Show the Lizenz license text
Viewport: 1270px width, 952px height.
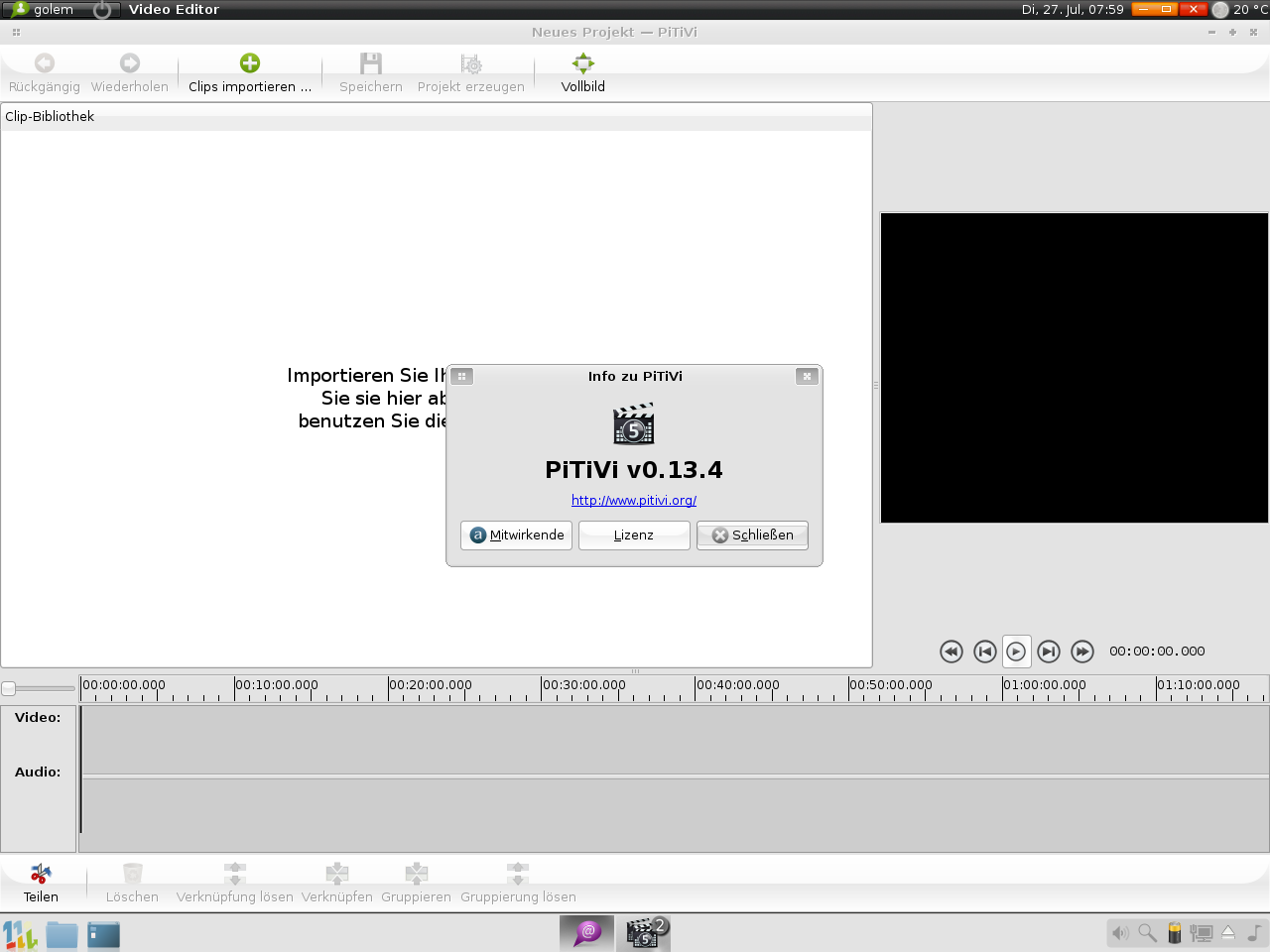click(x=634, y=535)
